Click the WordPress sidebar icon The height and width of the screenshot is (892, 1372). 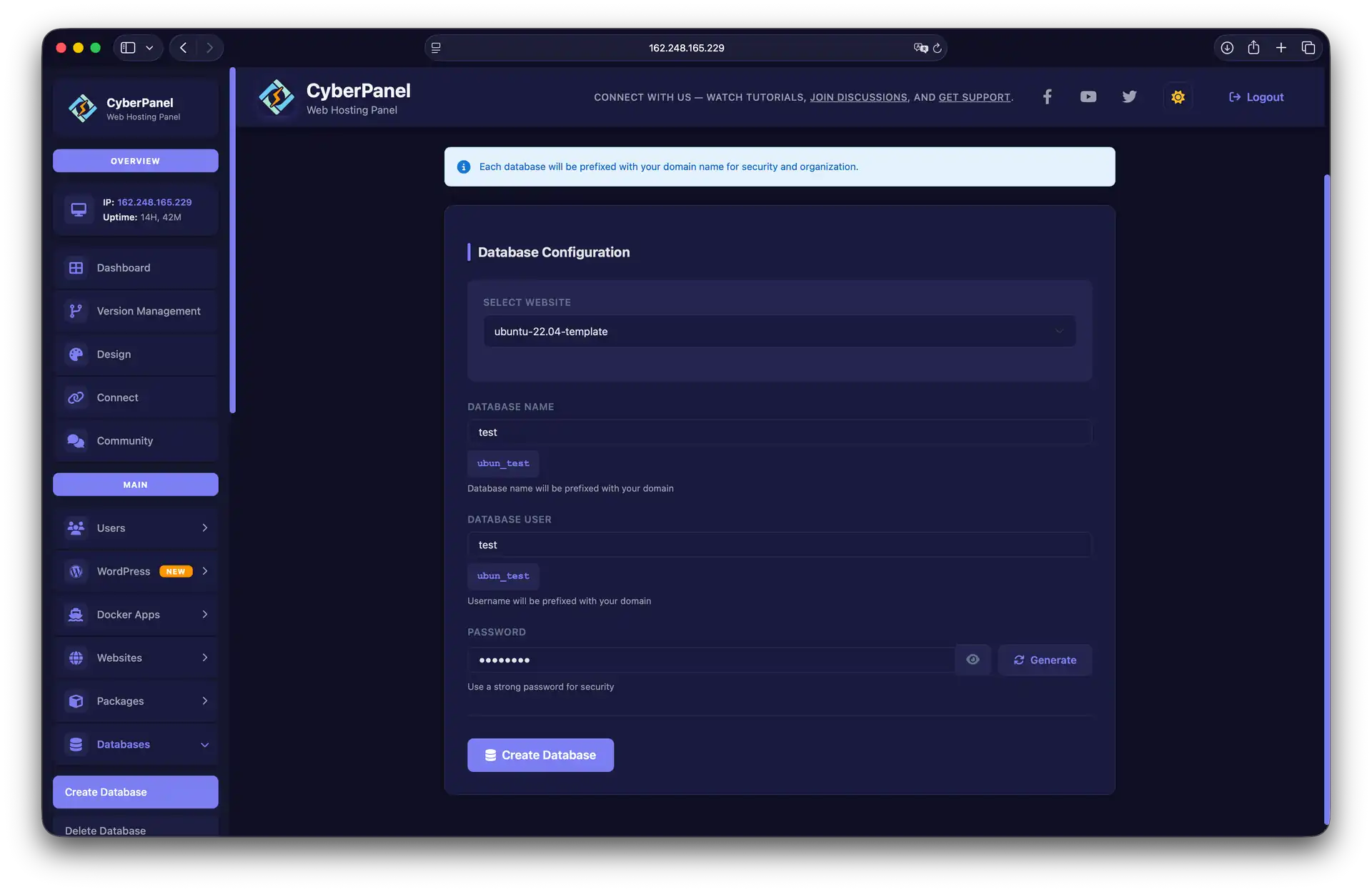pyautogui.click(x=76, y=571)
